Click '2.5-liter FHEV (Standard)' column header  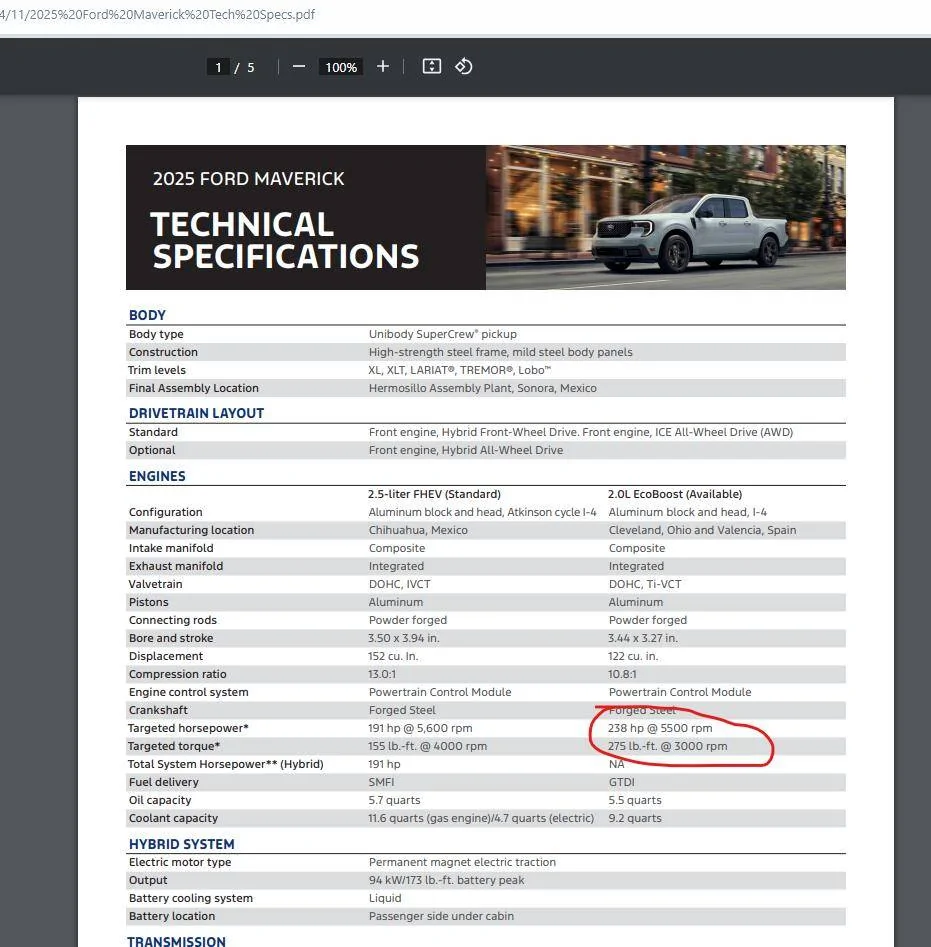tap(434, 494)
